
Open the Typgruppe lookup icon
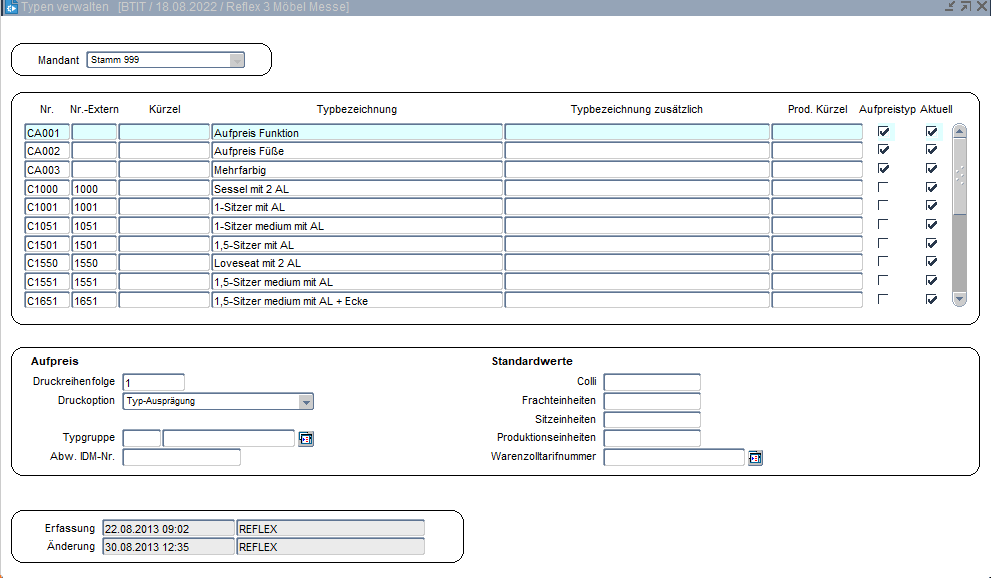tap(306, 438)
